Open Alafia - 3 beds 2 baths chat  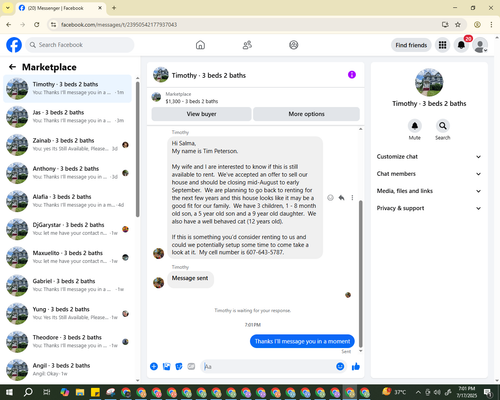point(67,201)
